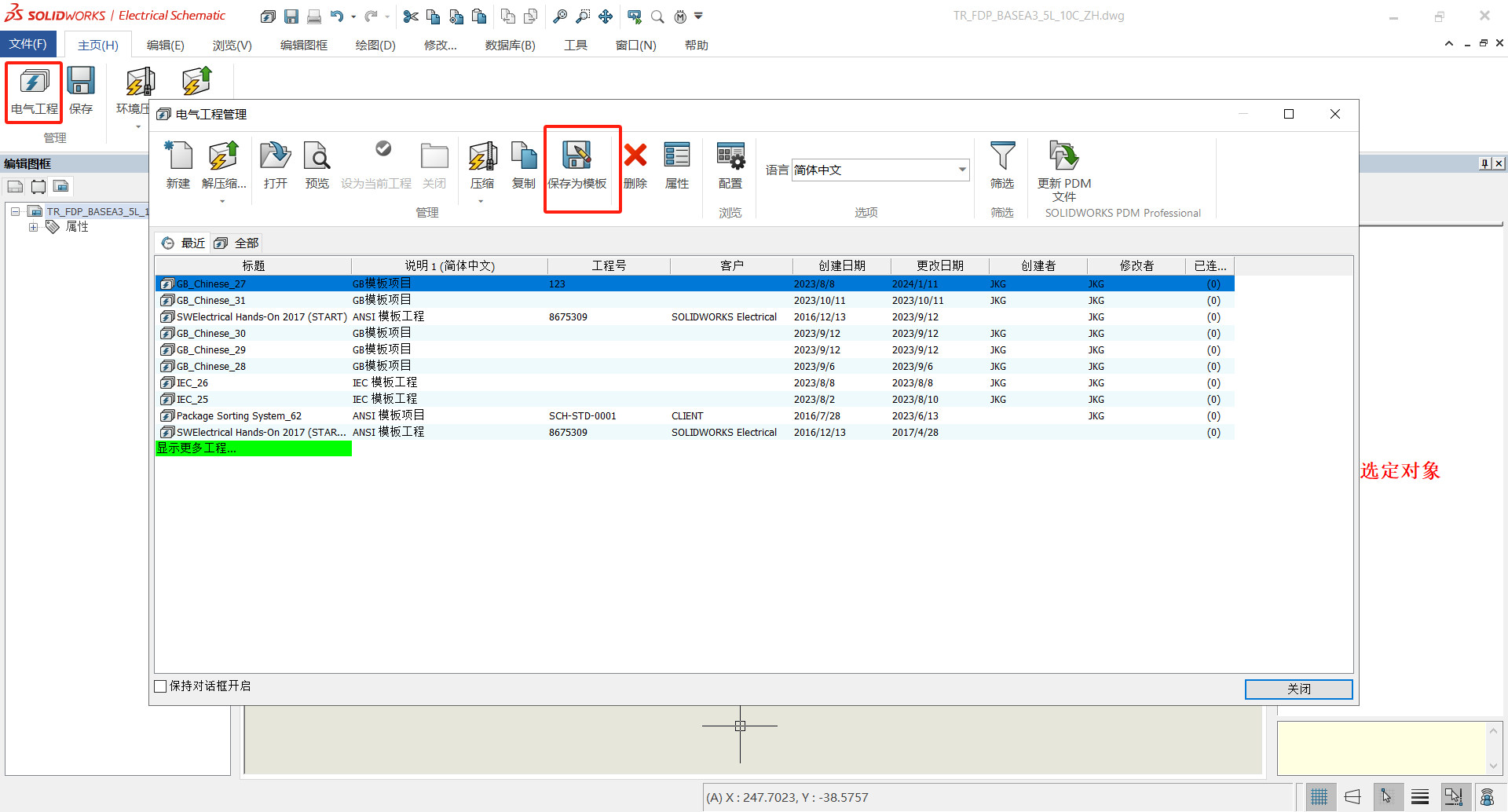
Task: Click the search magnifier icon in the quick access bar
Action: click(657, 16)
